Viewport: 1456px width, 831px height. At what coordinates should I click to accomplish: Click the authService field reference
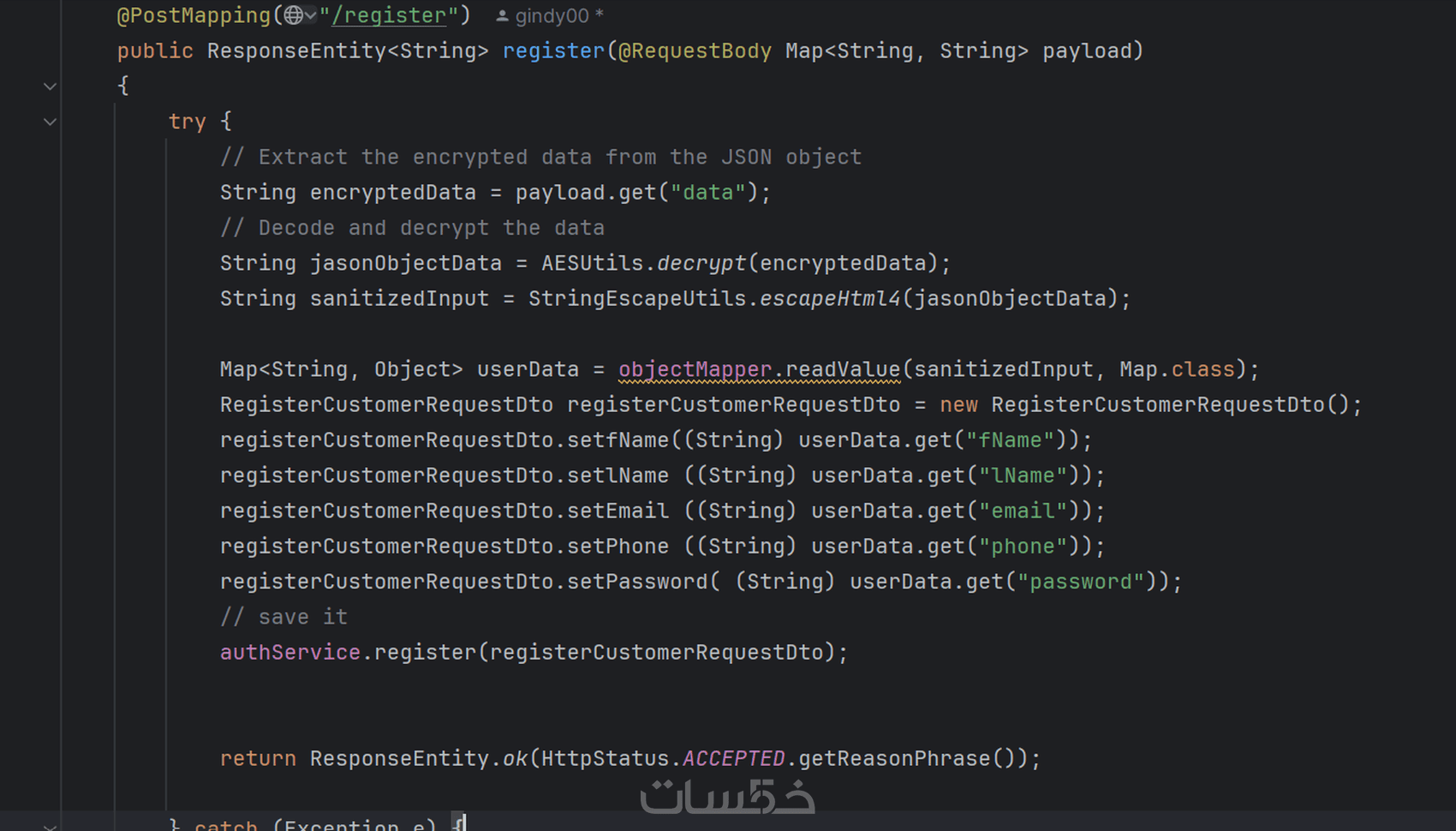tap(289, 653)
